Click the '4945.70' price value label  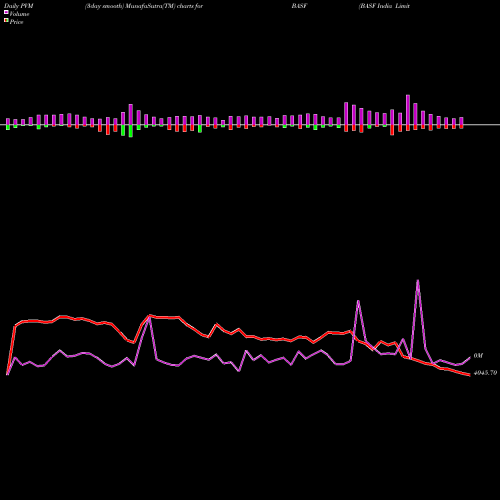coord(485,373)
